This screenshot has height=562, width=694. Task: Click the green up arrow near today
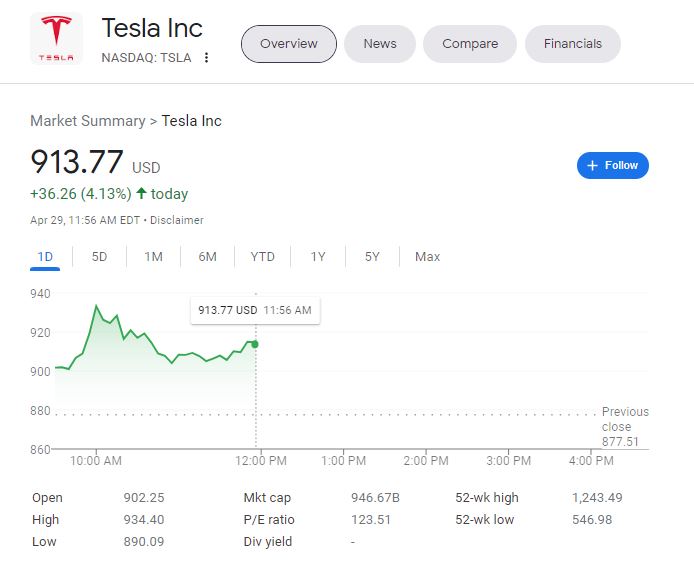pos(141,194)
